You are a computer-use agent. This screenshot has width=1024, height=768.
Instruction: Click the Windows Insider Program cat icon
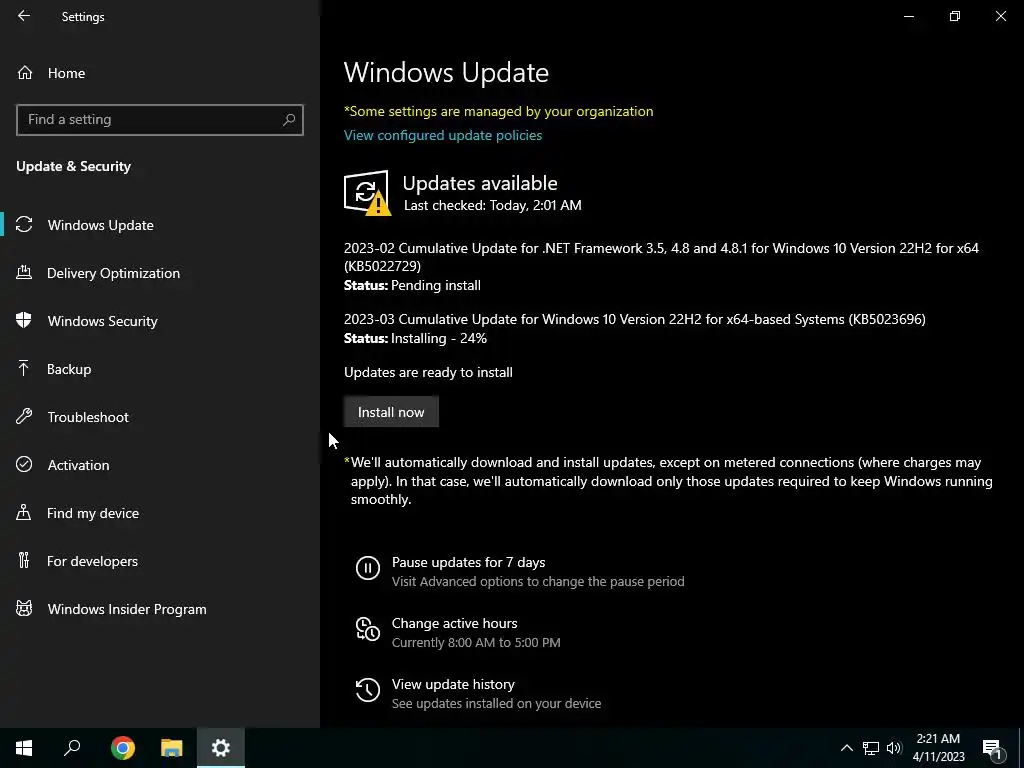24,609
